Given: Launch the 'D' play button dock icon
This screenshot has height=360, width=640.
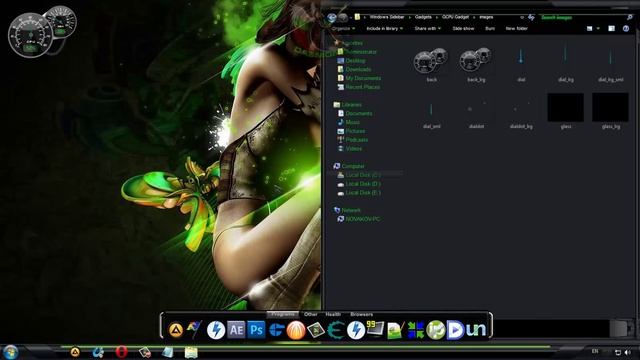Looking at the screenshot, I should click(x=455, y=330).
